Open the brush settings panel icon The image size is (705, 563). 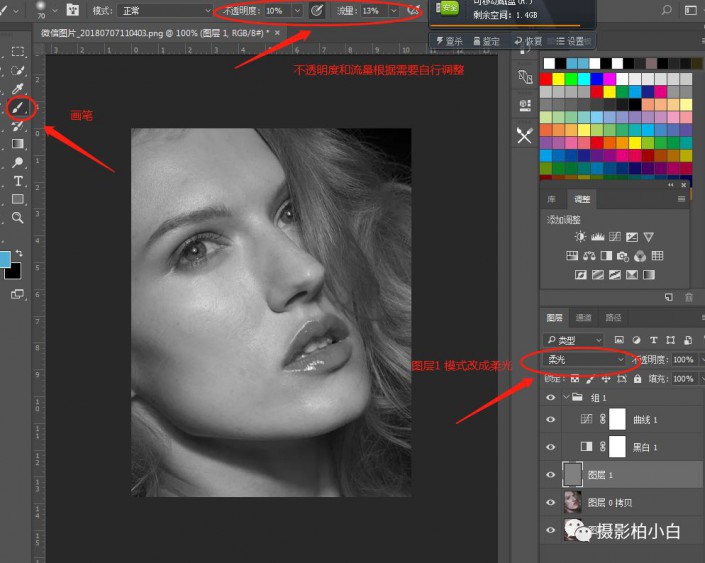click(x=73, y=10)
